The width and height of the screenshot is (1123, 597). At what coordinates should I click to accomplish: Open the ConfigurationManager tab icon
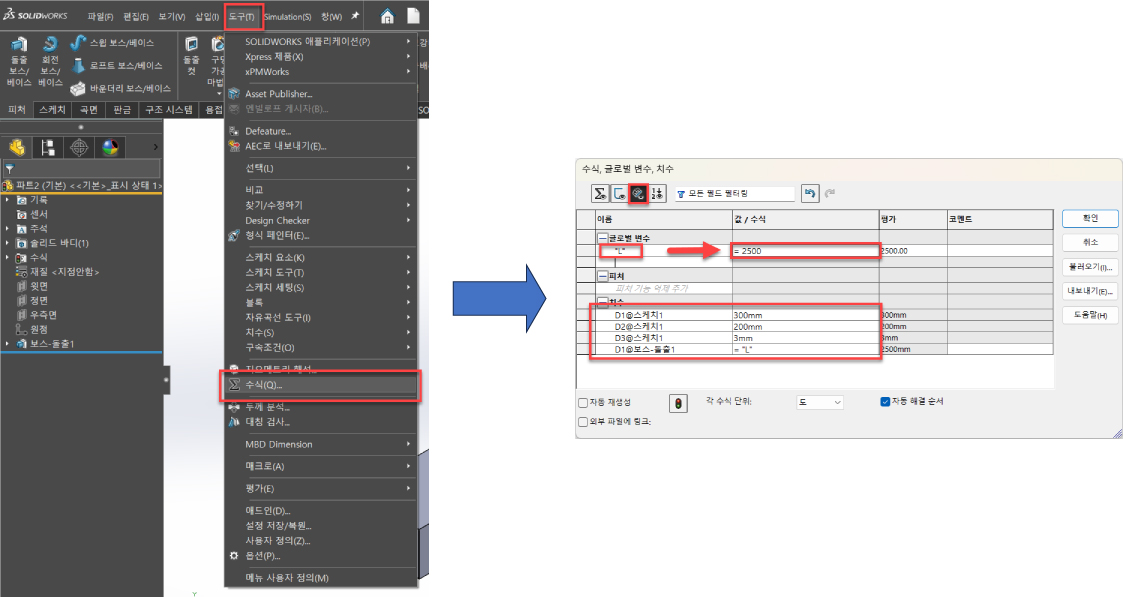coord(79,147)
